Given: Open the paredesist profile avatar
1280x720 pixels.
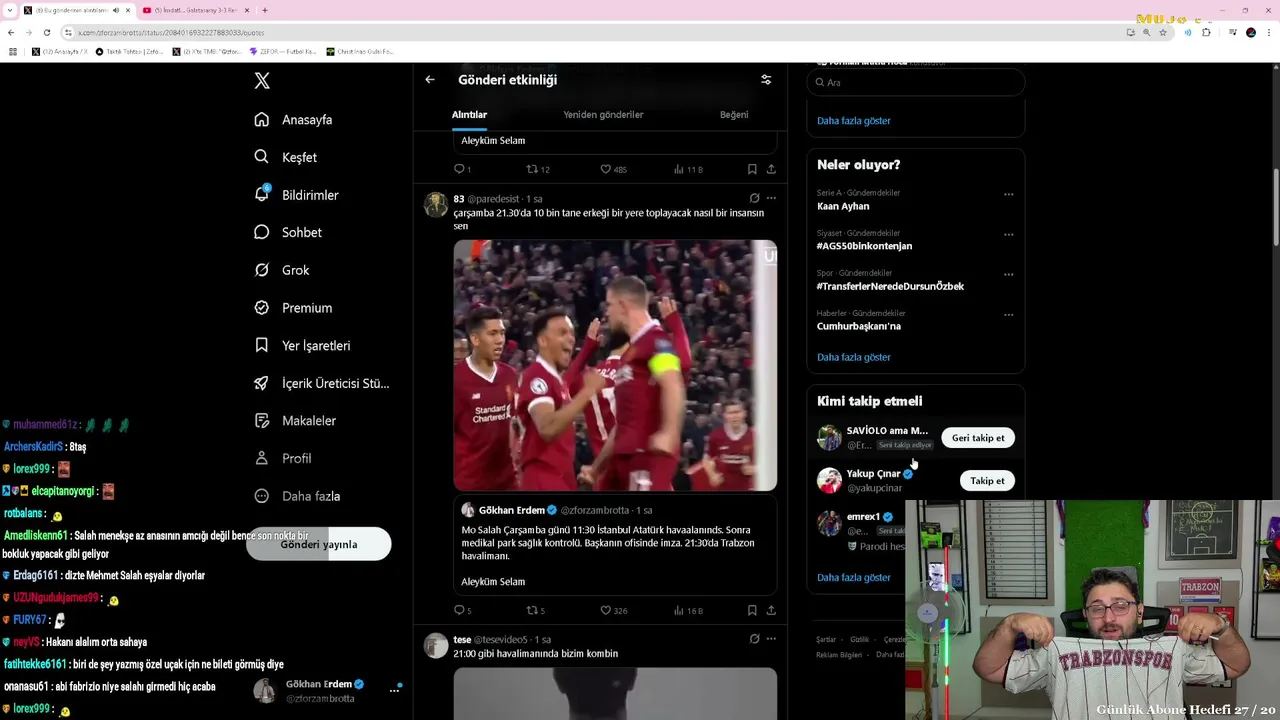Looking at the screenshot, I should point(436,205).
